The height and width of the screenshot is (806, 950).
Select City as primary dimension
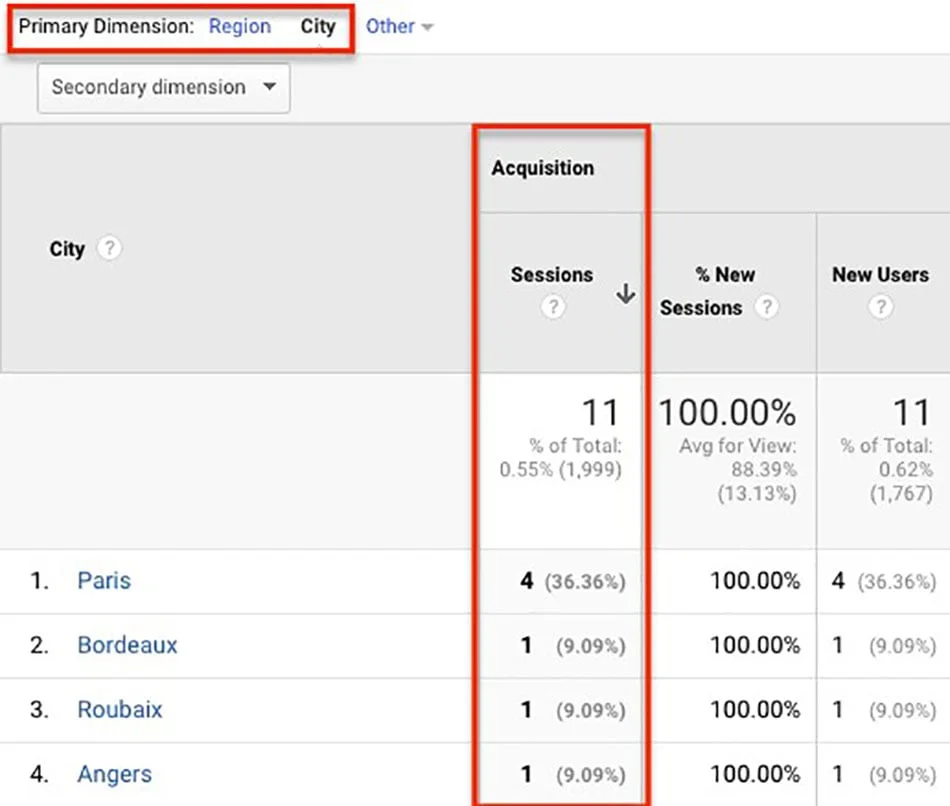(x=319, y=27)
